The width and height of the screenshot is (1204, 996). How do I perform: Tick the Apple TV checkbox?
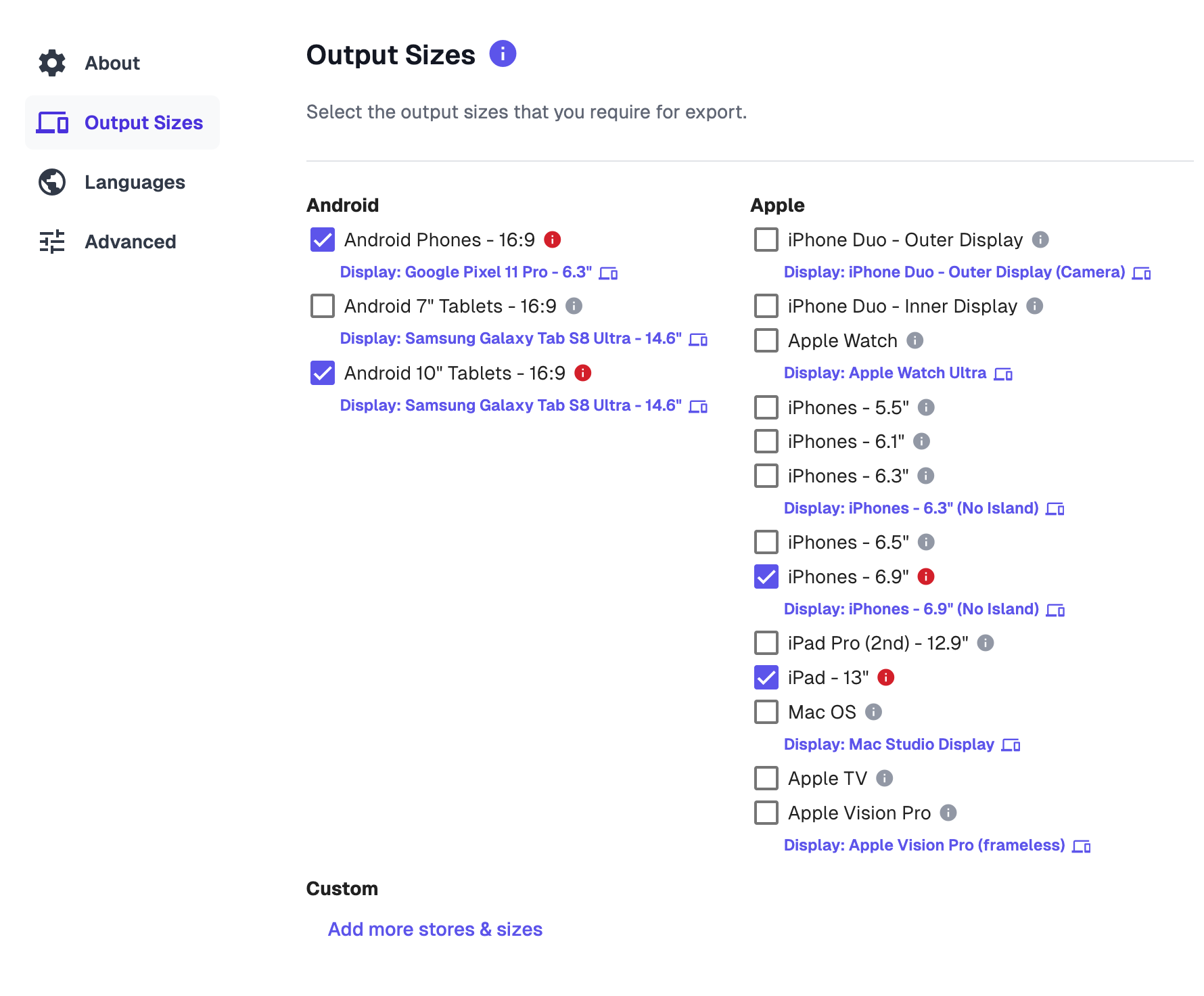766,778
